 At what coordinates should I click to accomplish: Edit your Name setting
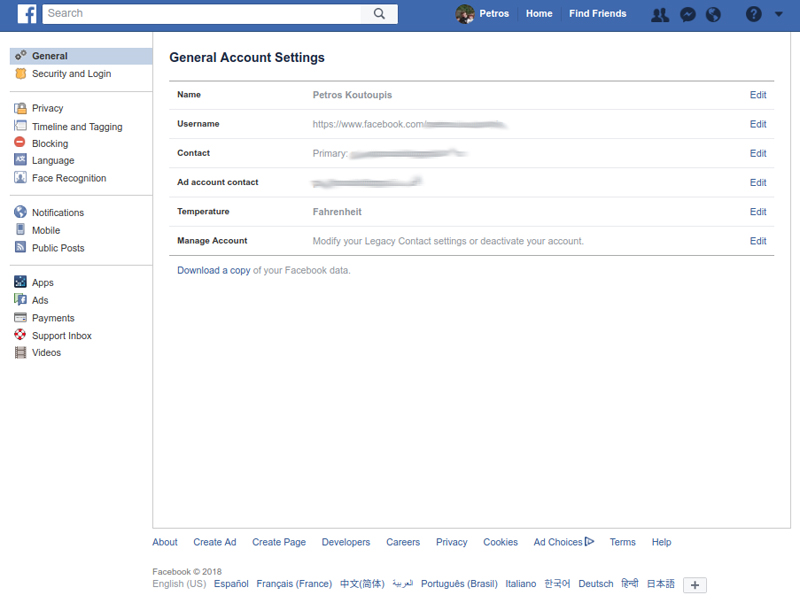(x=758, y=95)
